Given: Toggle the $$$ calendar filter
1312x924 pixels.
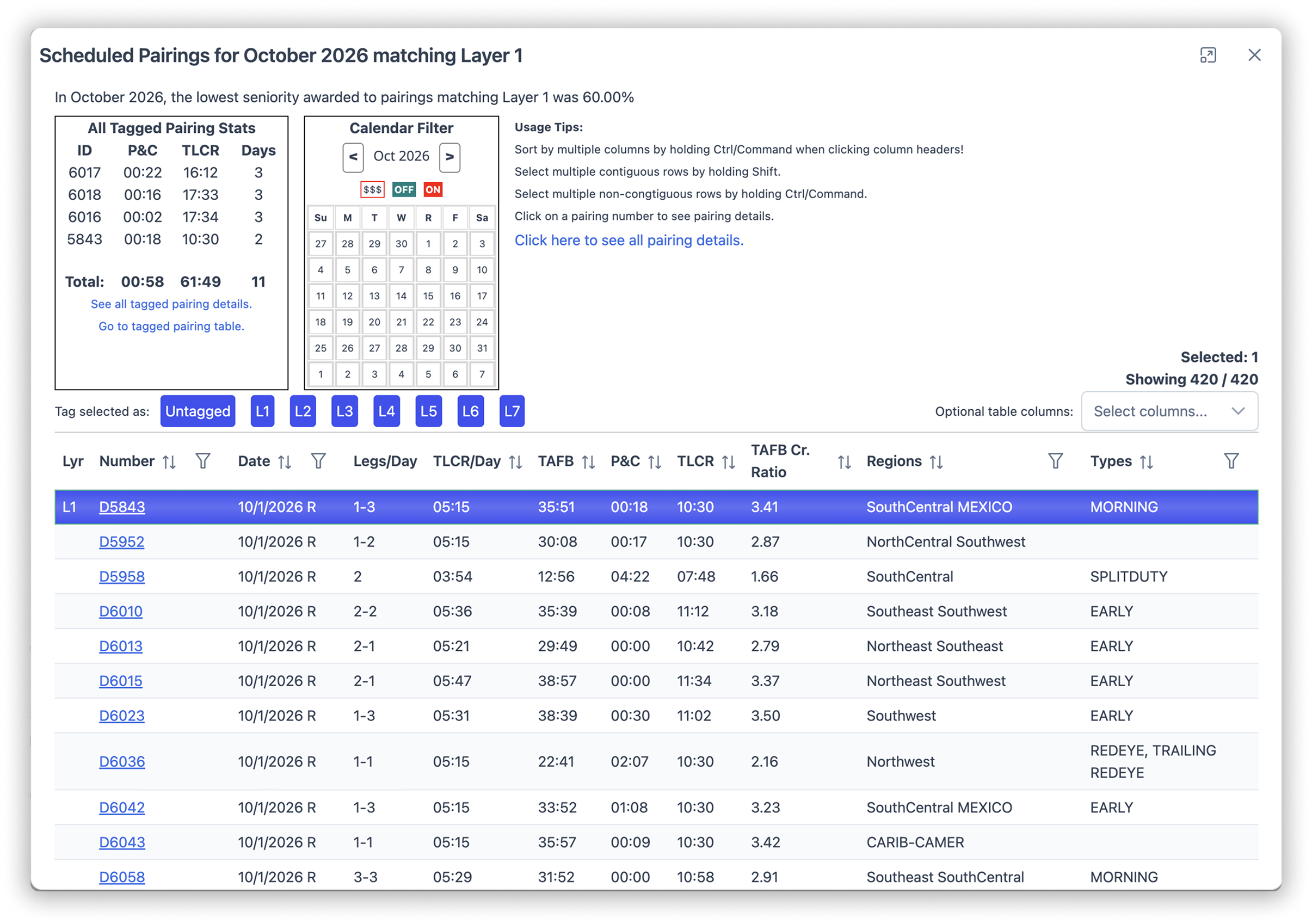Looking at the screenshot, I should 373,190.
